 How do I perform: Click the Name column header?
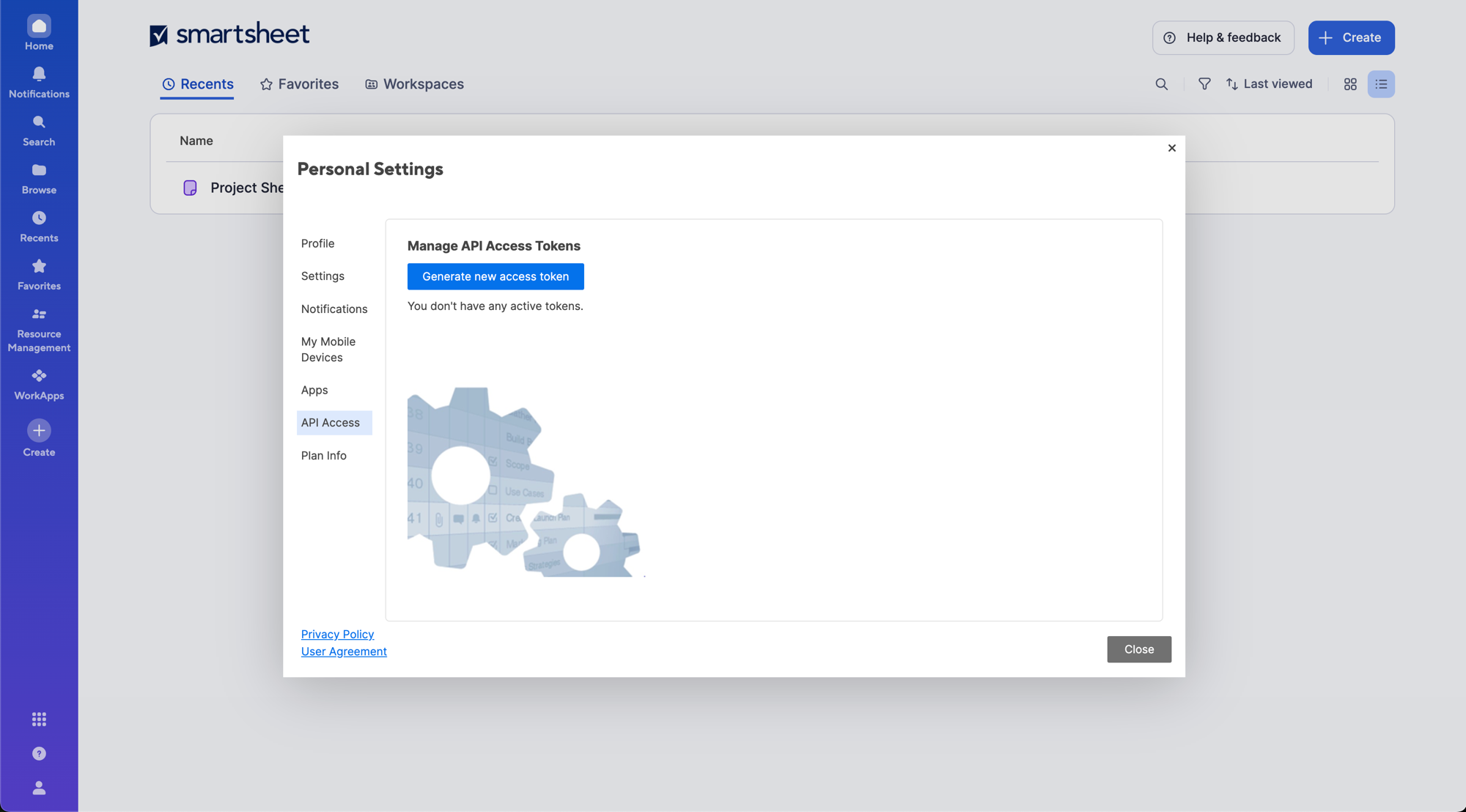(x=196, y=141)
